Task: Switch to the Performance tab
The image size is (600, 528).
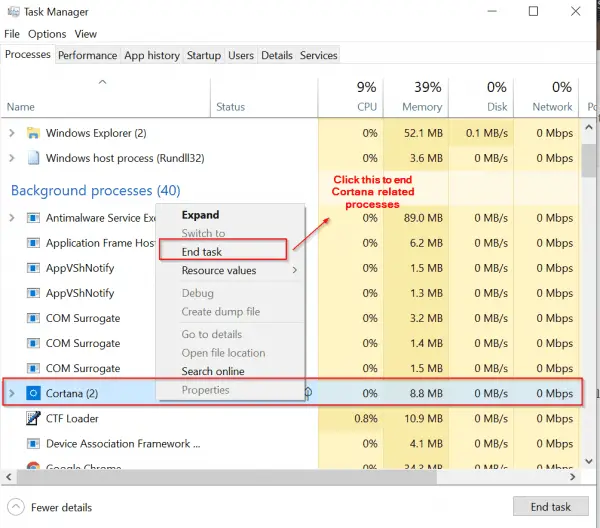Action: 88,55
